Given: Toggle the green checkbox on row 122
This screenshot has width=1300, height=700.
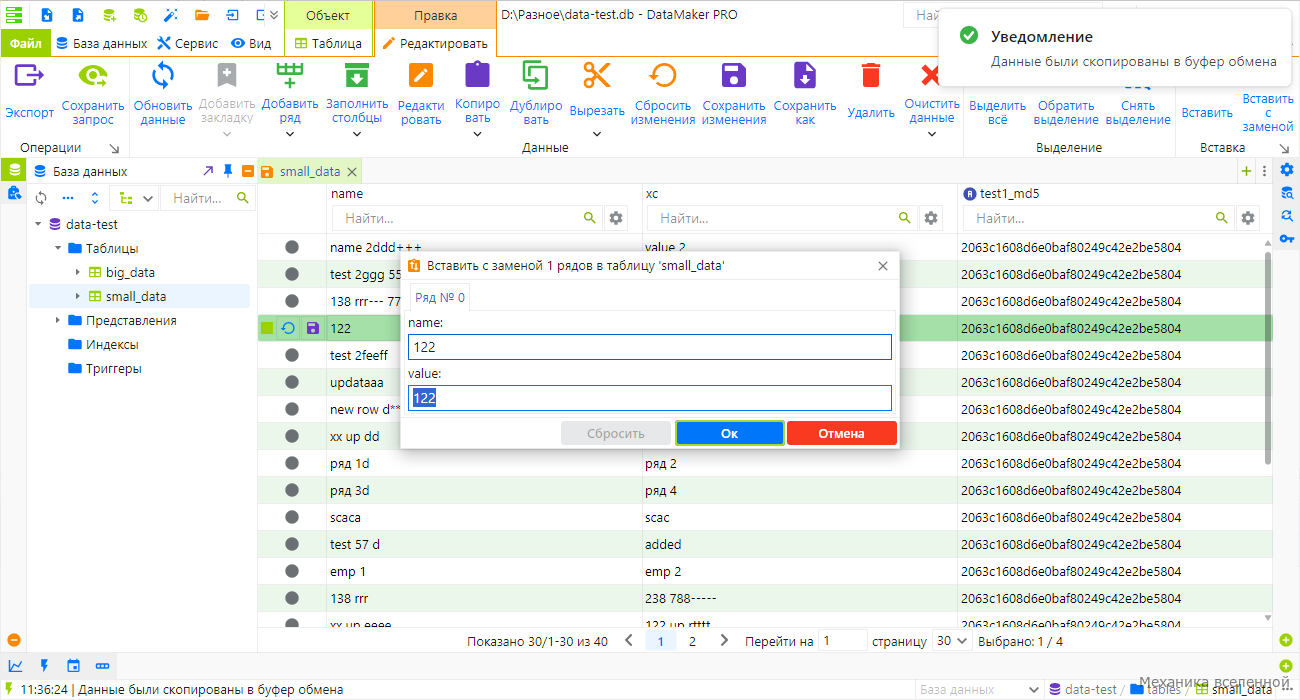Looking at the screenshot, I should pyautogui.click(x=267, y=328).
